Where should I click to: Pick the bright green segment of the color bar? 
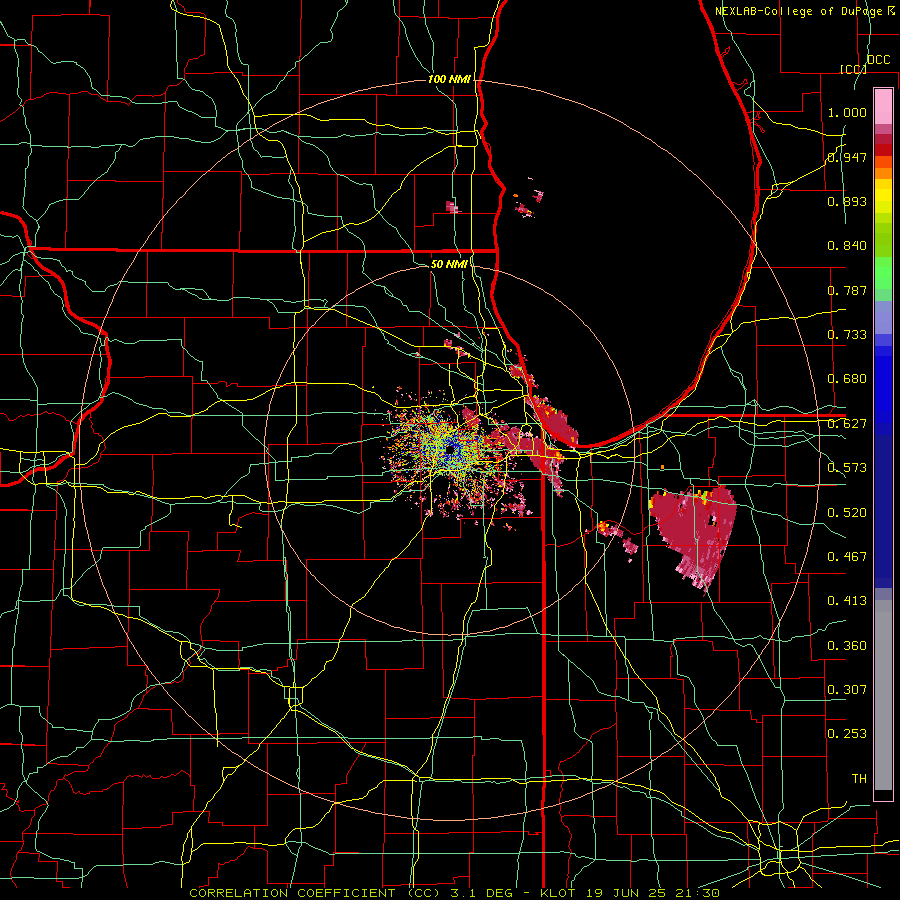tap(883, 273)
